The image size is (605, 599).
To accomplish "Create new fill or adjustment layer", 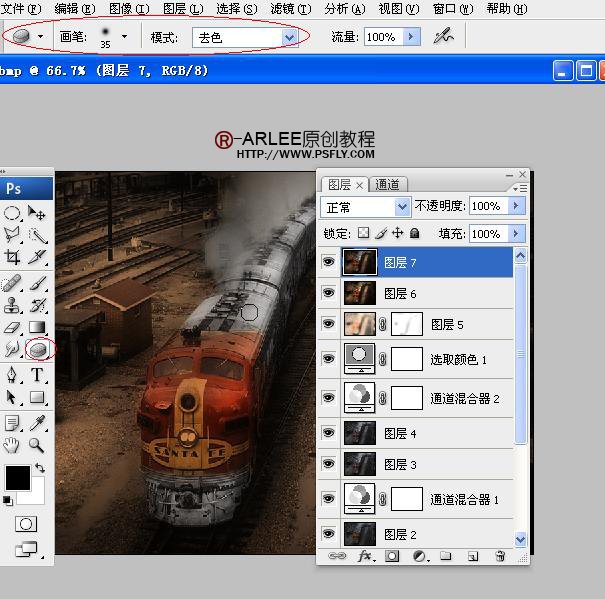I will pos(419,556).
